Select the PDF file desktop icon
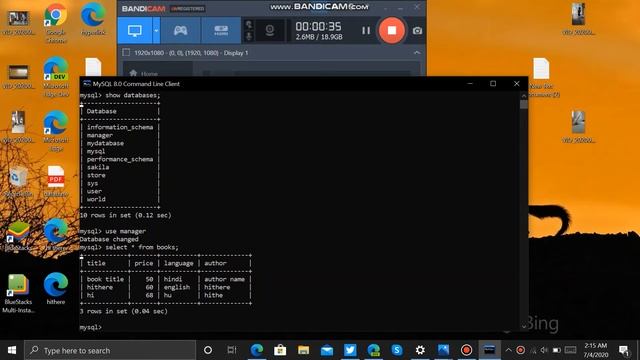The image size is (640, 360). [56, 182]
